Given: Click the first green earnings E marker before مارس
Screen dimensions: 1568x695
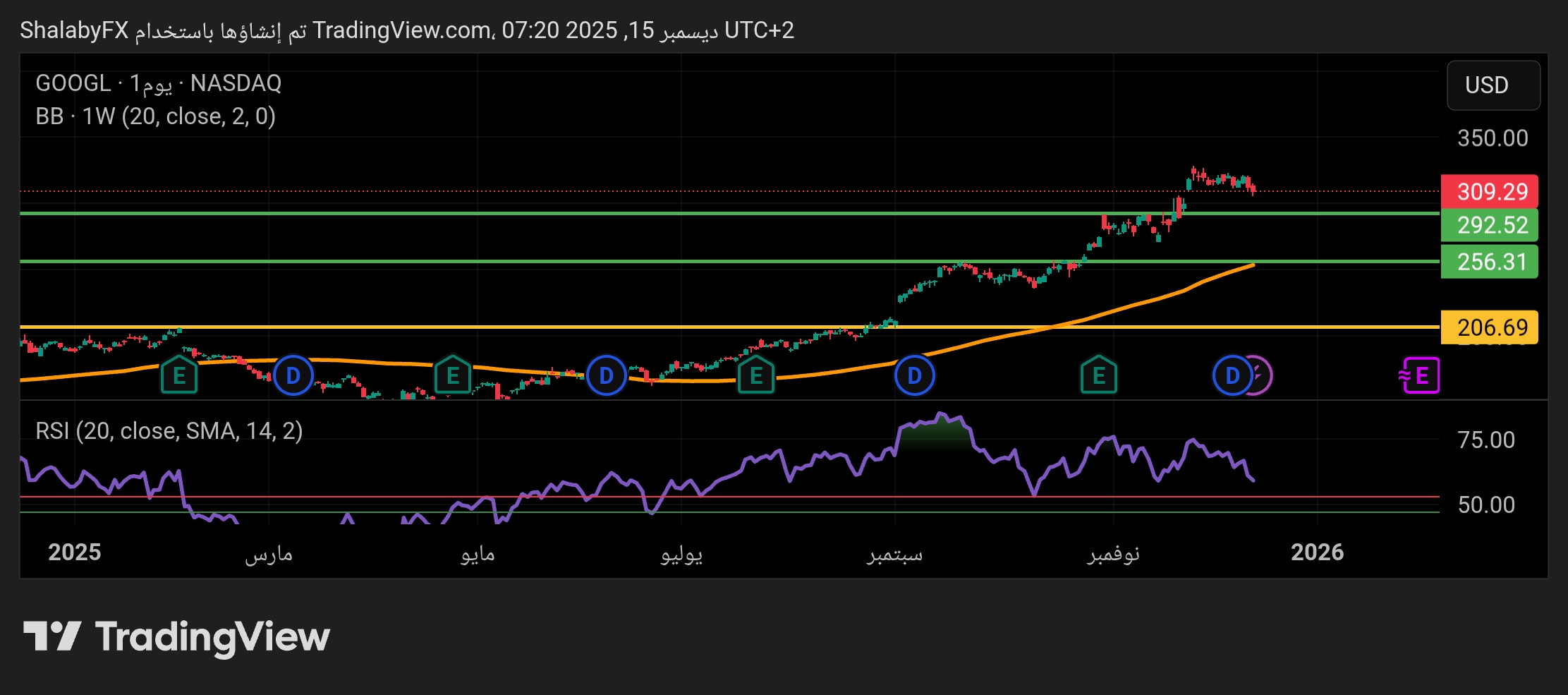Looking at the screenshot, I should 179,375.
